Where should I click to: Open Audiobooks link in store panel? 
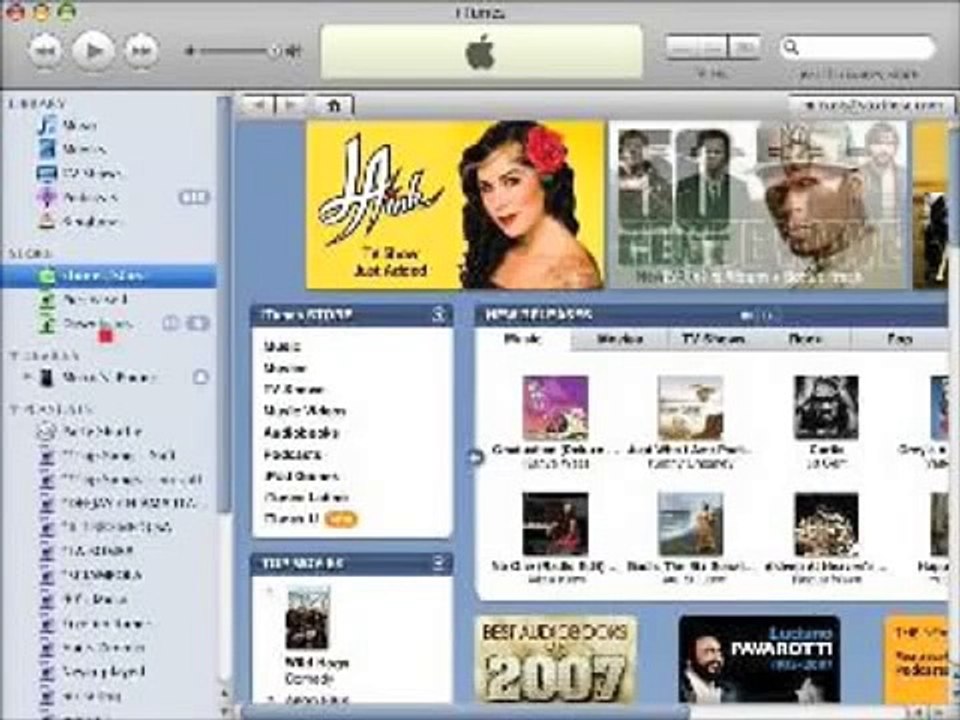(x=301, y=433)
